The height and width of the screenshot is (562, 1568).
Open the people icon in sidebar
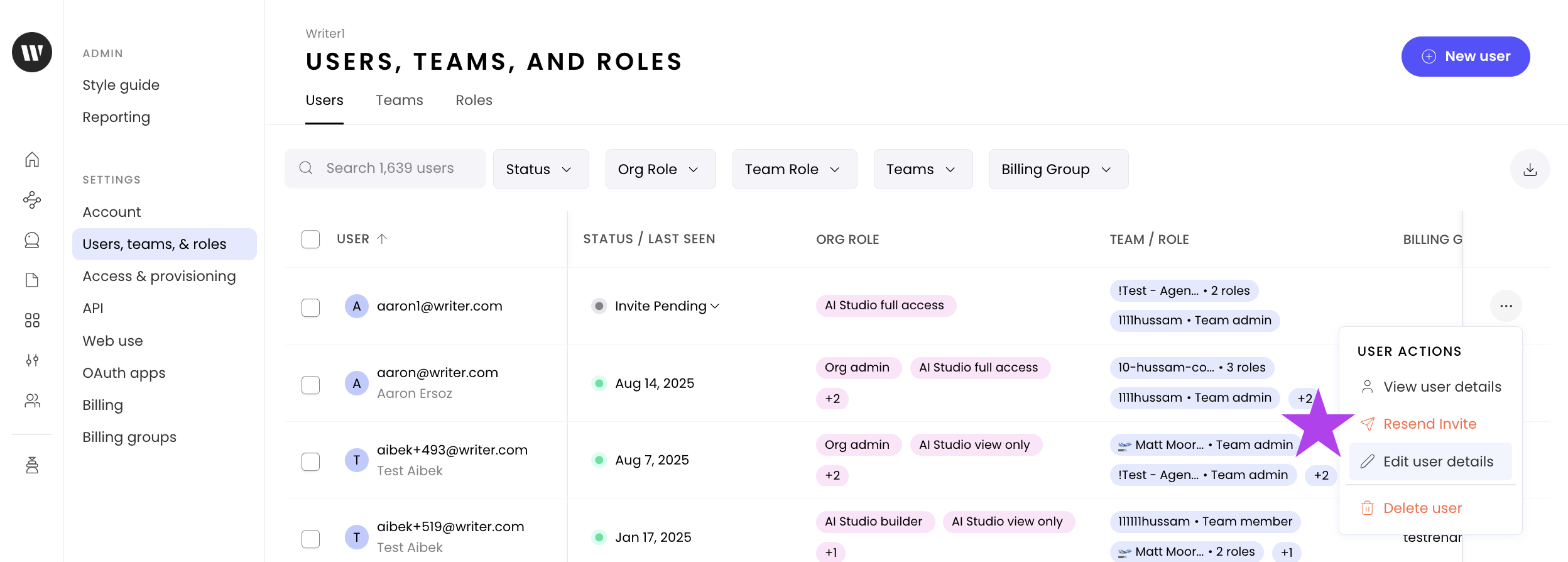click(32, 400)
